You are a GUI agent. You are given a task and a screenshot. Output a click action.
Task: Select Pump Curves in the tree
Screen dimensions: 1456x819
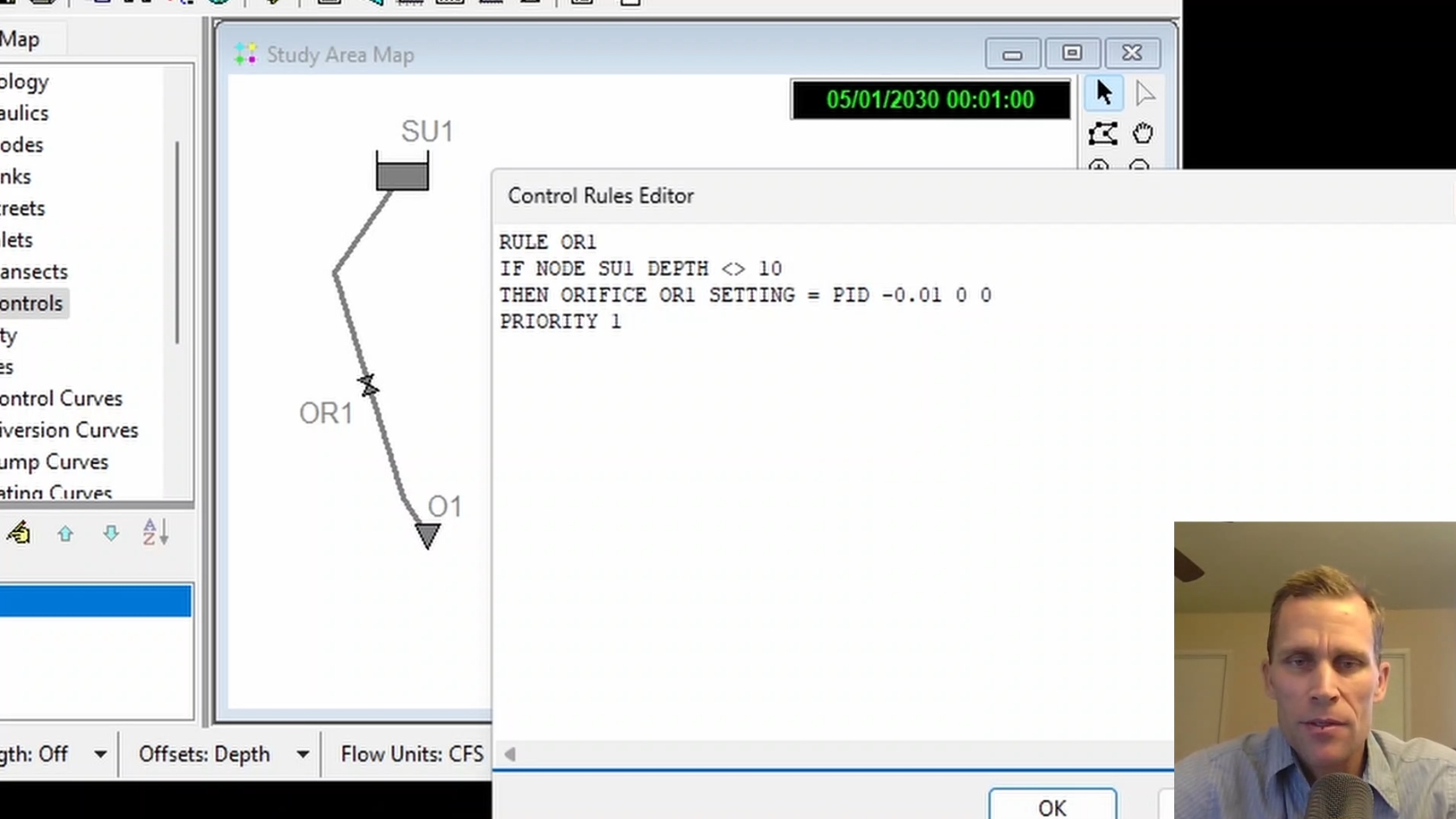55,462
